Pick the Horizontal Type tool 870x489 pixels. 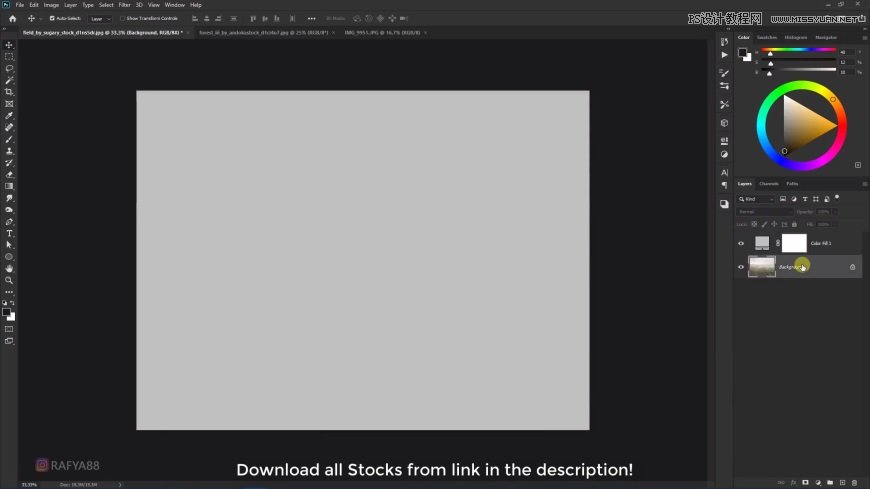9,233
